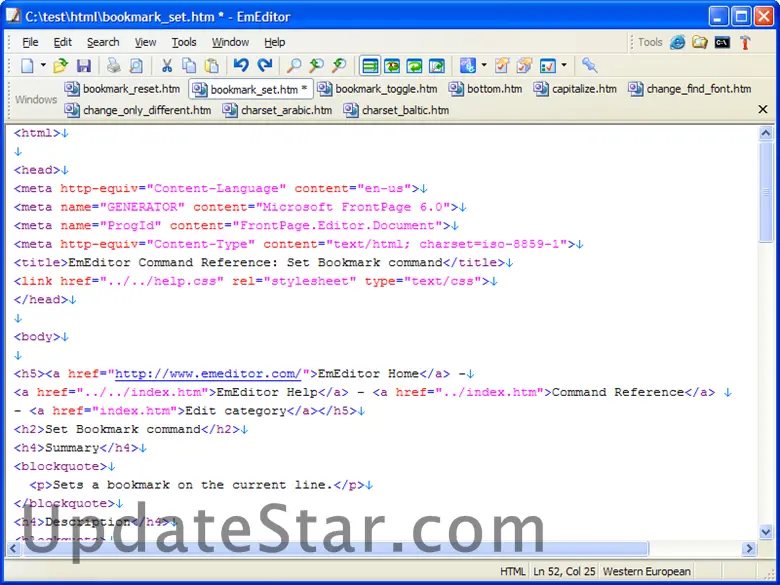
Task: Click horizontal scrollbar left arrow
Action: (x=13, y=549)
